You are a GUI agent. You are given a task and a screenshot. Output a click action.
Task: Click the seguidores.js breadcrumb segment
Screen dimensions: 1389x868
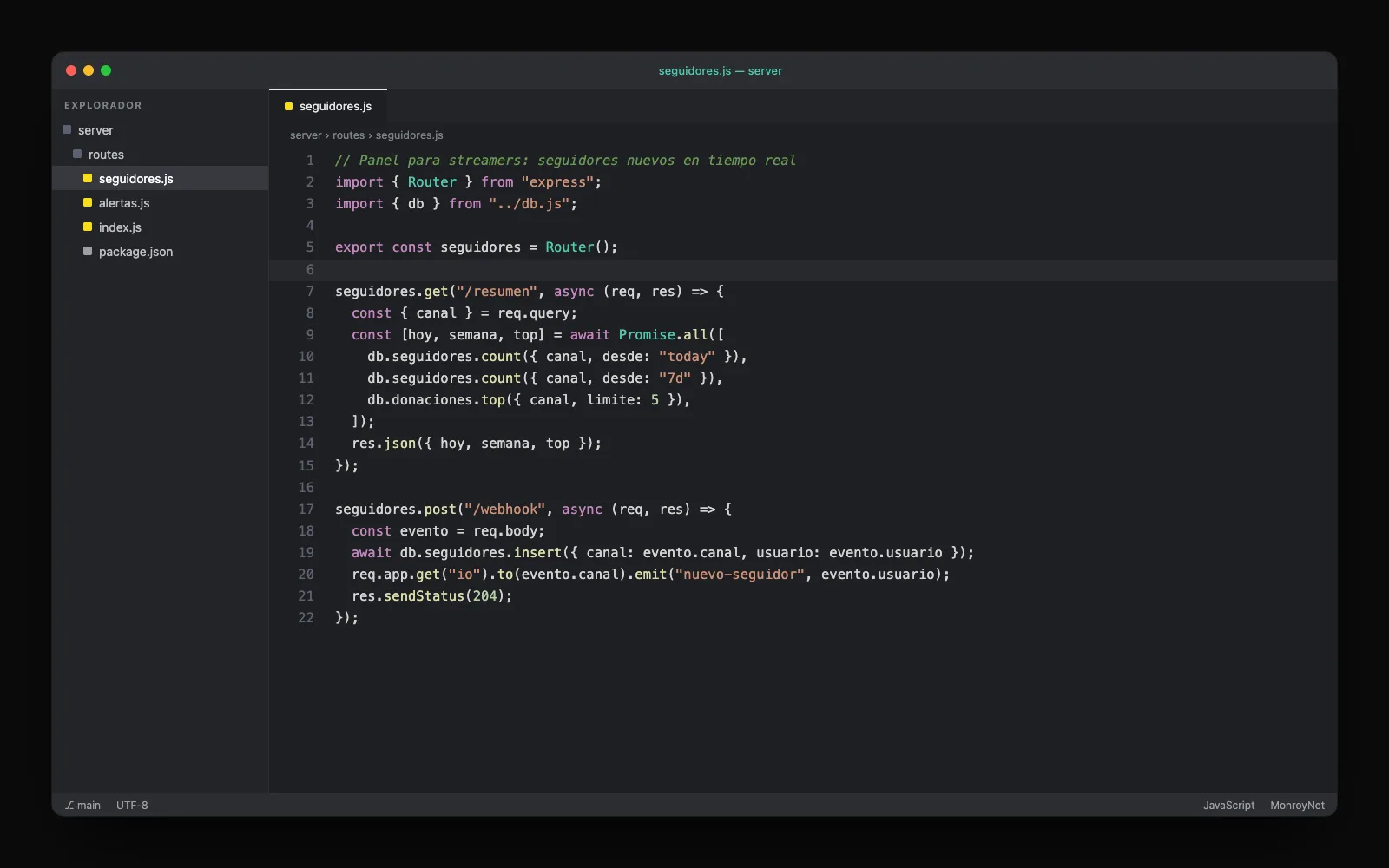(409, 135)
